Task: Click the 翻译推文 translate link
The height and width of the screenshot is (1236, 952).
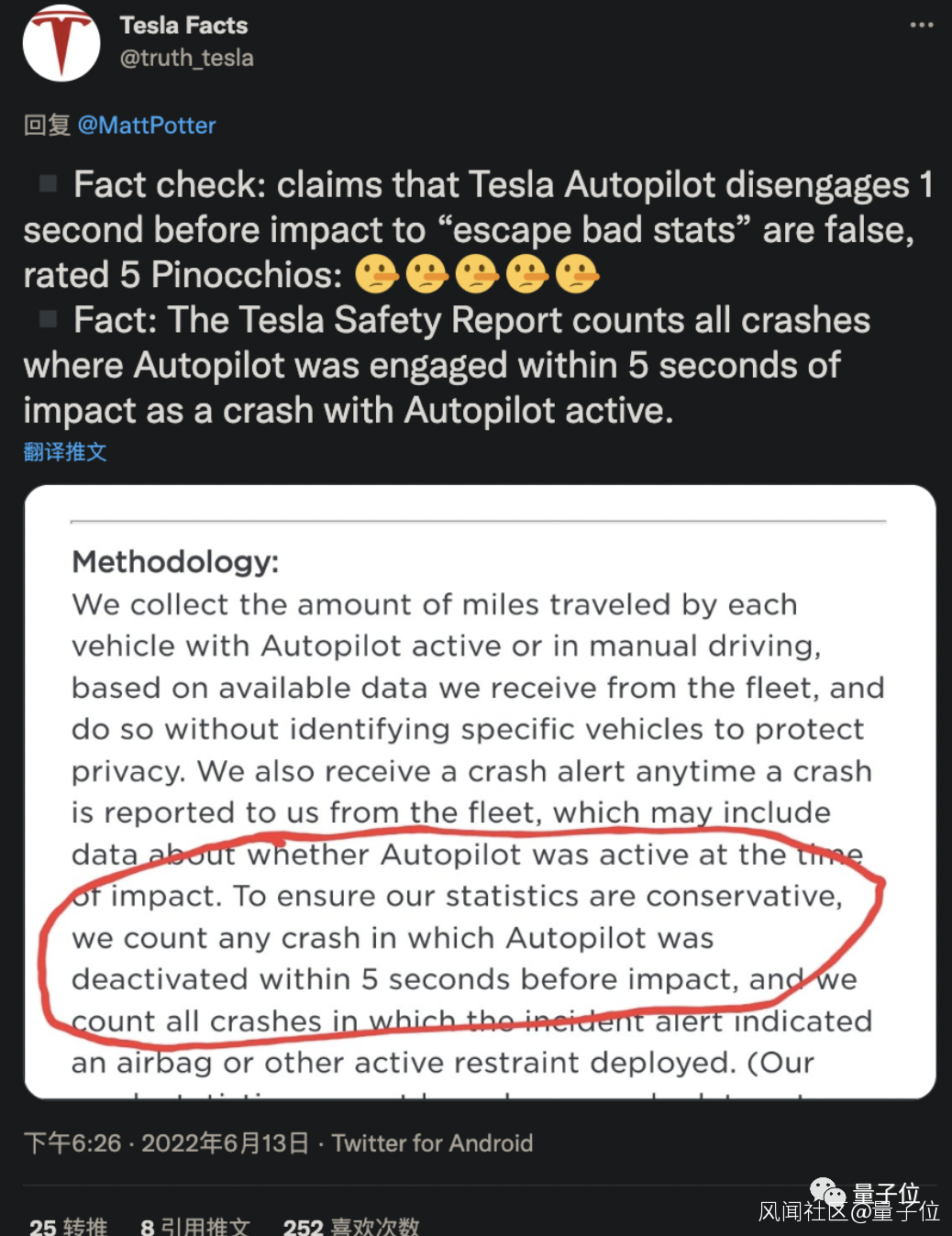Action: [x=65, y=451]
